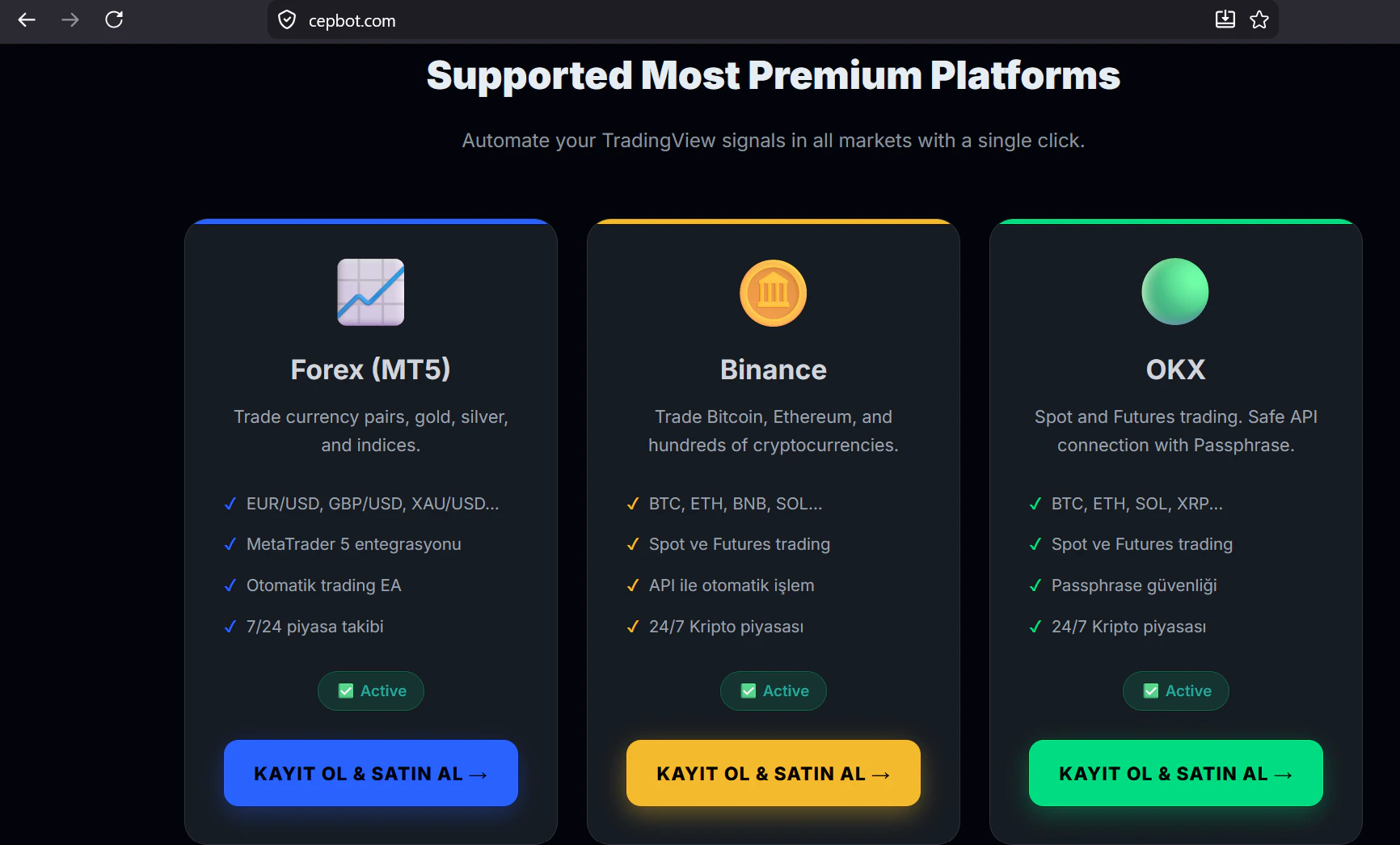The width and height of the screenshot is (1400, 845).
Task: Click the browser back arrow
Action: (27, 20)
